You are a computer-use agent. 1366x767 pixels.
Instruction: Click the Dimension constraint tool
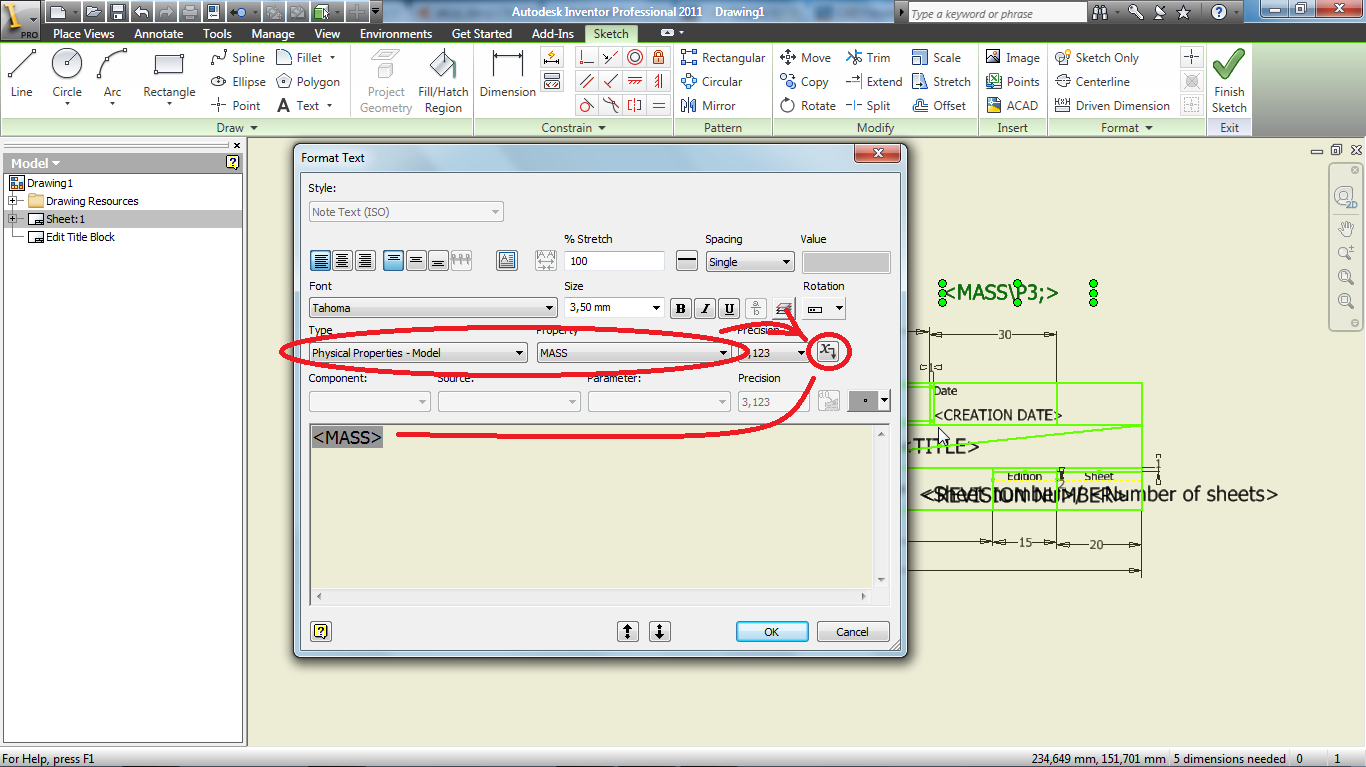(x=508, y=75)
